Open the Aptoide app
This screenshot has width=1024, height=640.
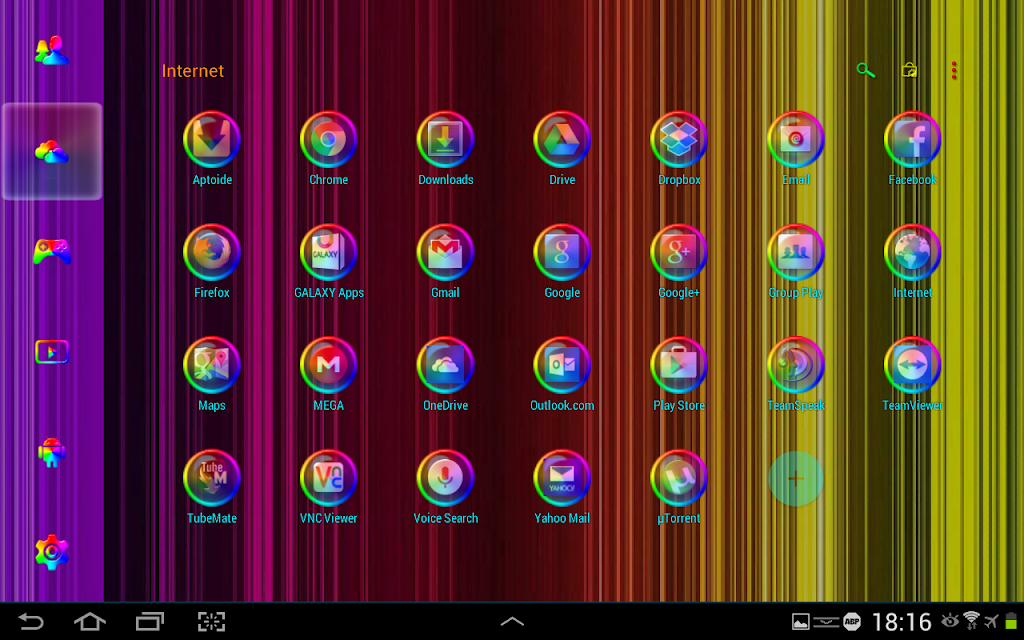pos(212,140)
